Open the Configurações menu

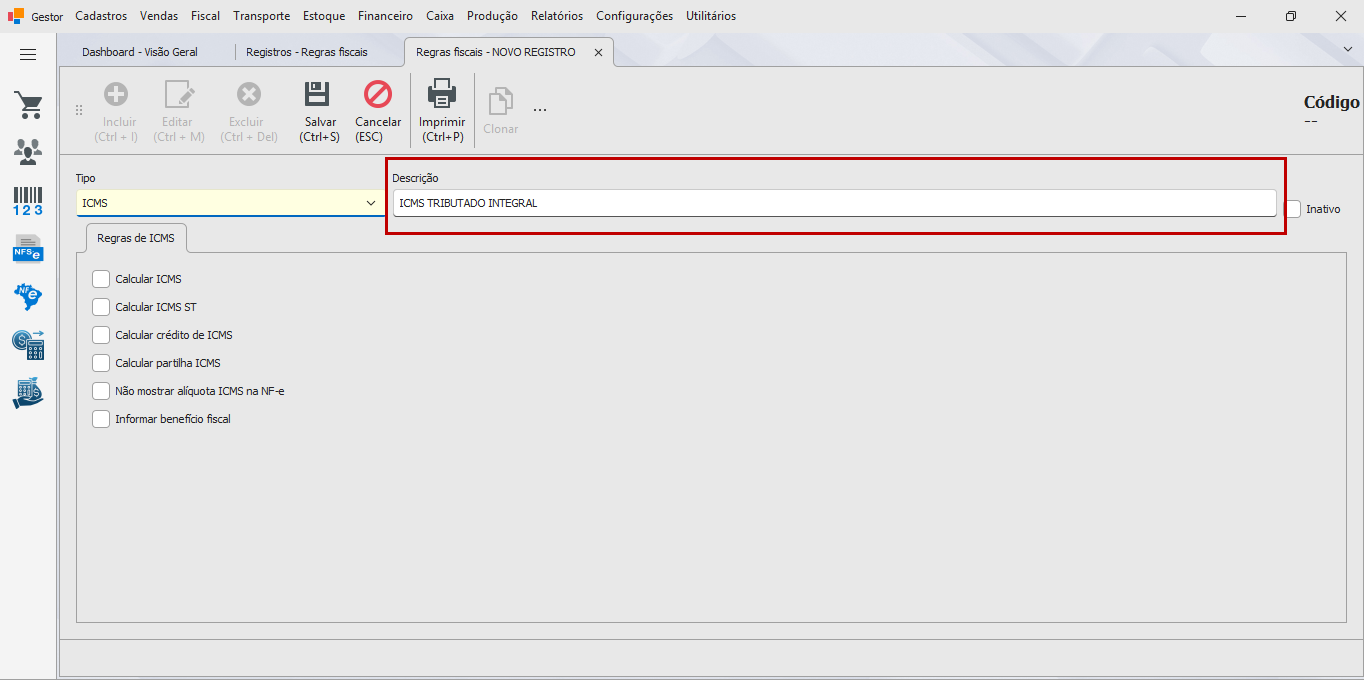point(634,16)
